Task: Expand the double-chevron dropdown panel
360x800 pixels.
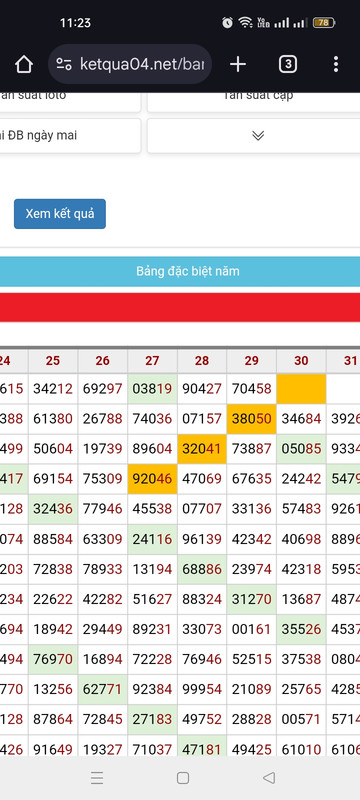Action: 258,136
